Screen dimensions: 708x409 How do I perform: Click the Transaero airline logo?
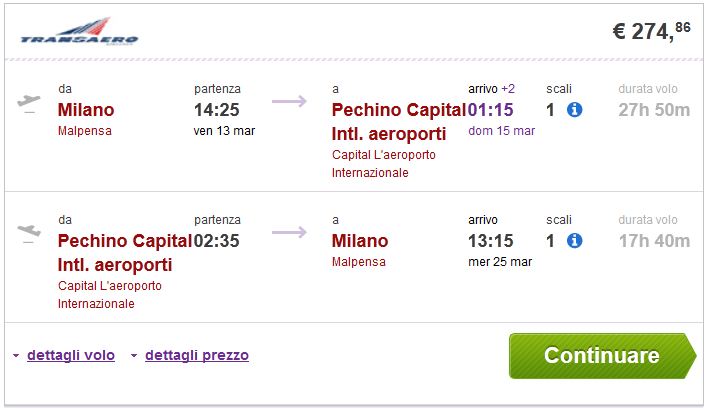(x=79, y=35)
